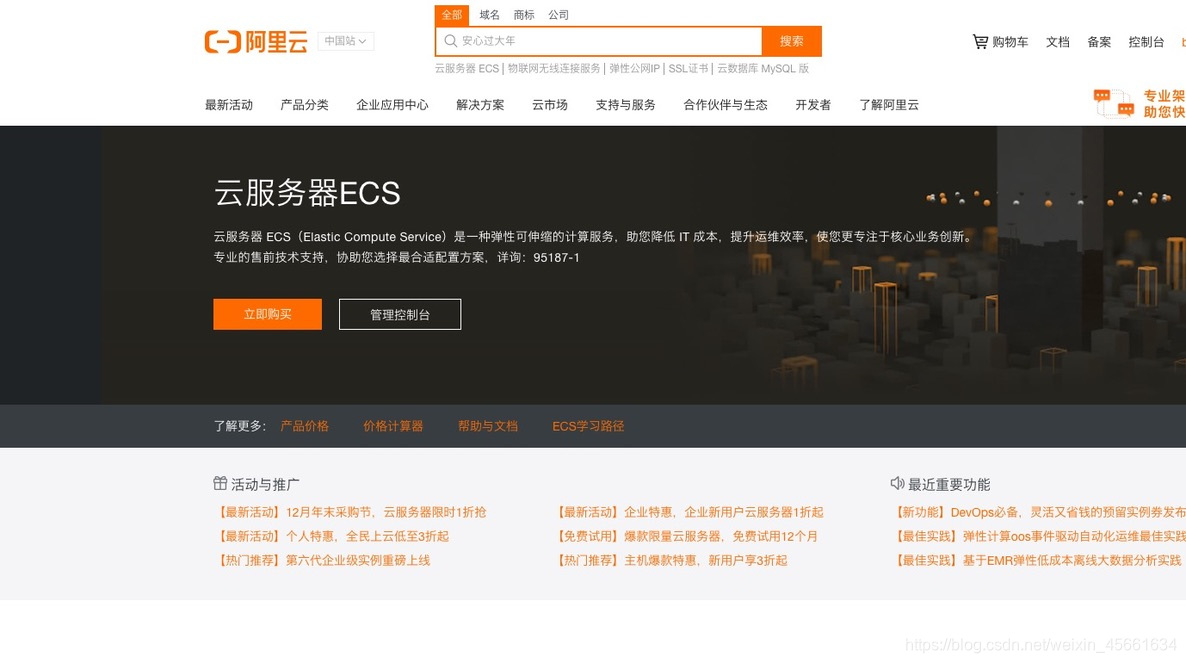Open 企业特惠，企业新用户云服务器1折起 link
This screenshot has width=1186, height=663.
click(x=688, y=513)
